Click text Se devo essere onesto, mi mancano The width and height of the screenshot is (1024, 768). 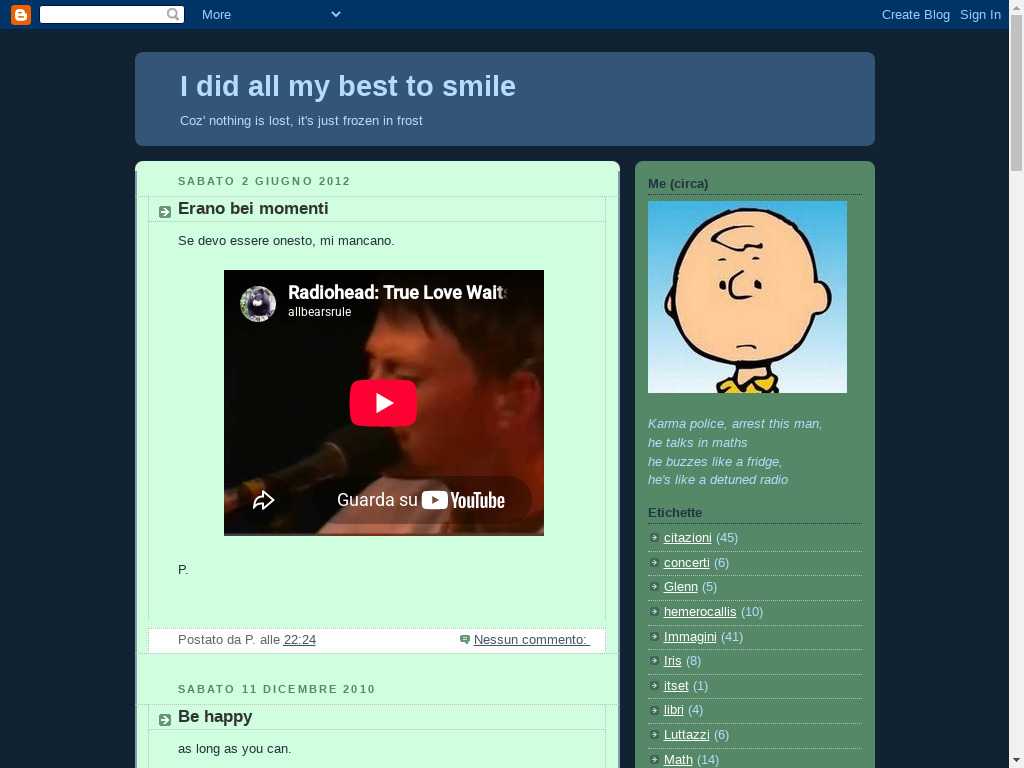[x=286, y=240]
